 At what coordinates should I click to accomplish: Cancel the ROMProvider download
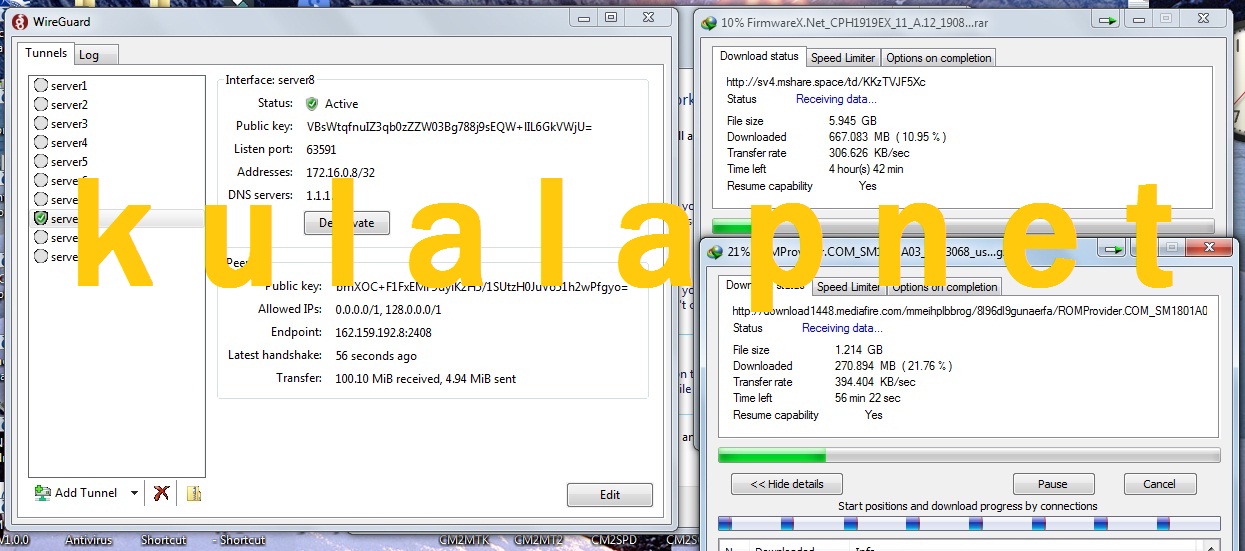(x=1159, y=484)
